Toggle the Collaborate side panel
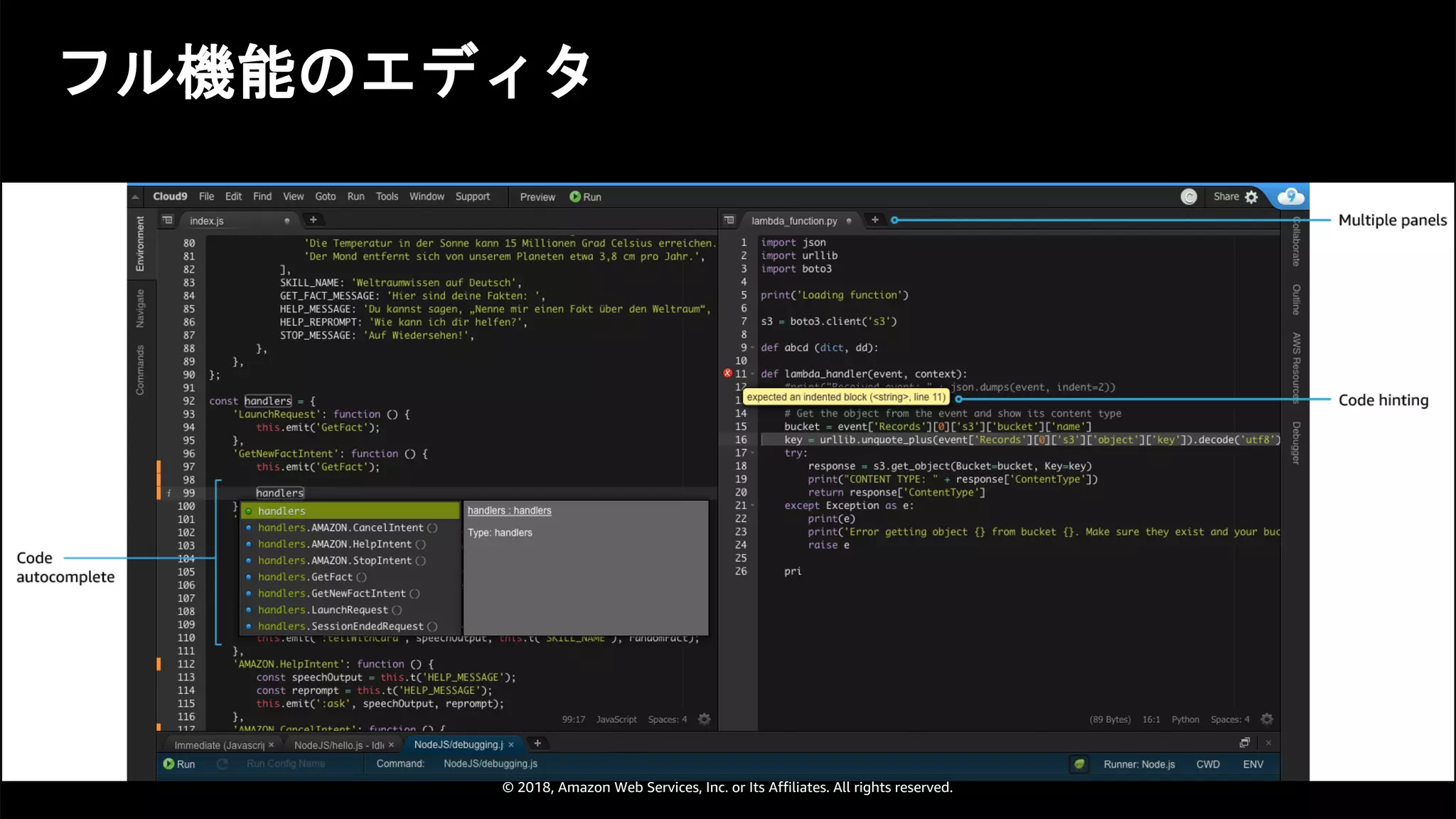 click(1296, 242)
